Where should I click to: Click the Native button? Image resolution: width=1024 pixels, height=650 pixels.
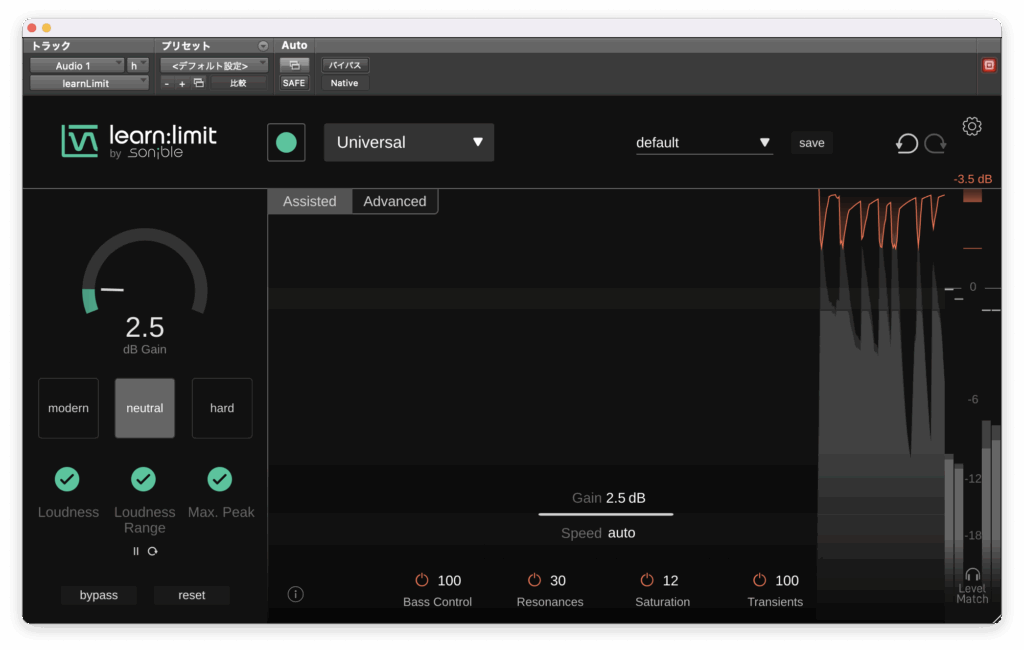click(x=345, y=83)
